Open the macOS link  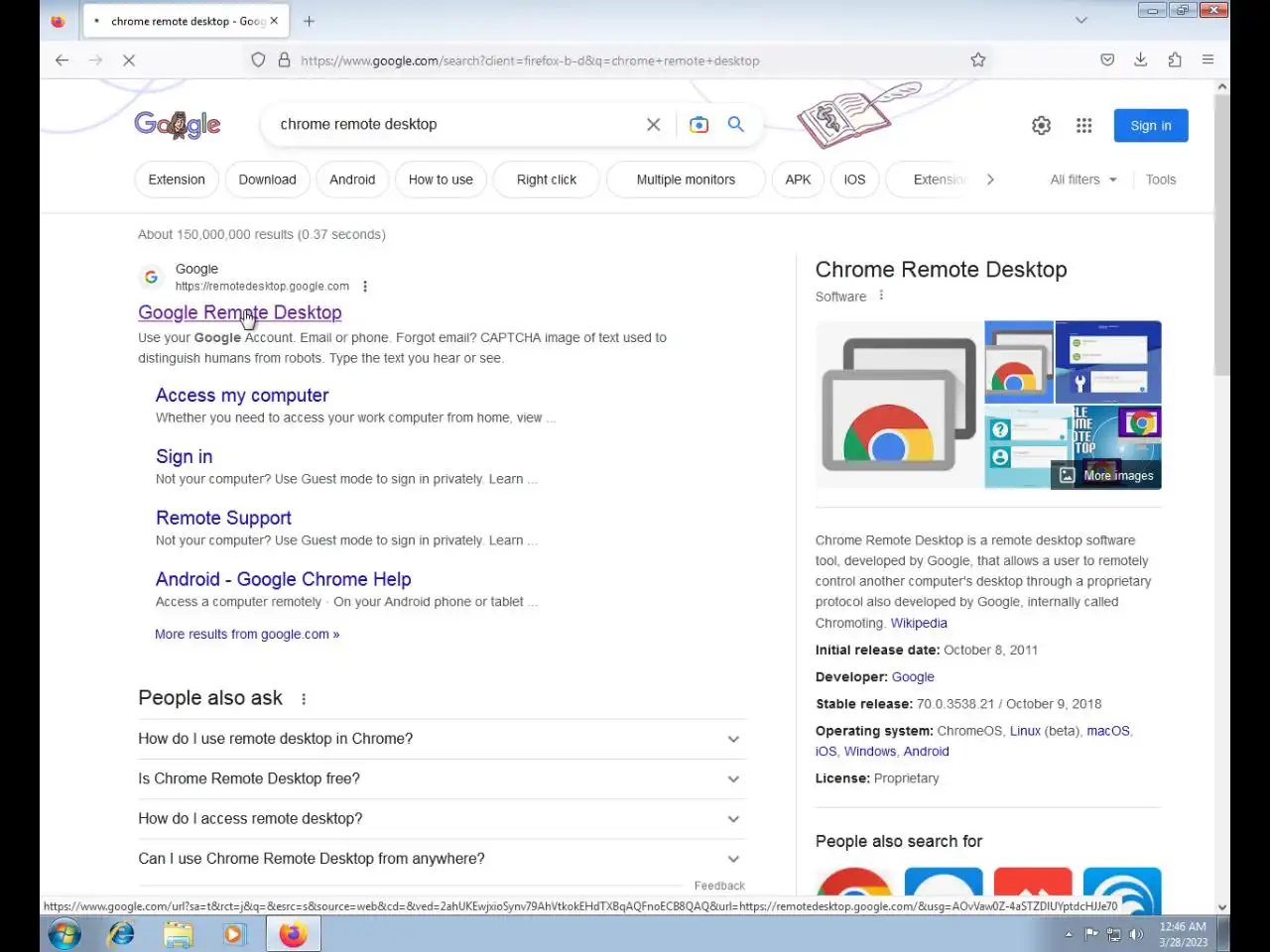pos(1108,731)
